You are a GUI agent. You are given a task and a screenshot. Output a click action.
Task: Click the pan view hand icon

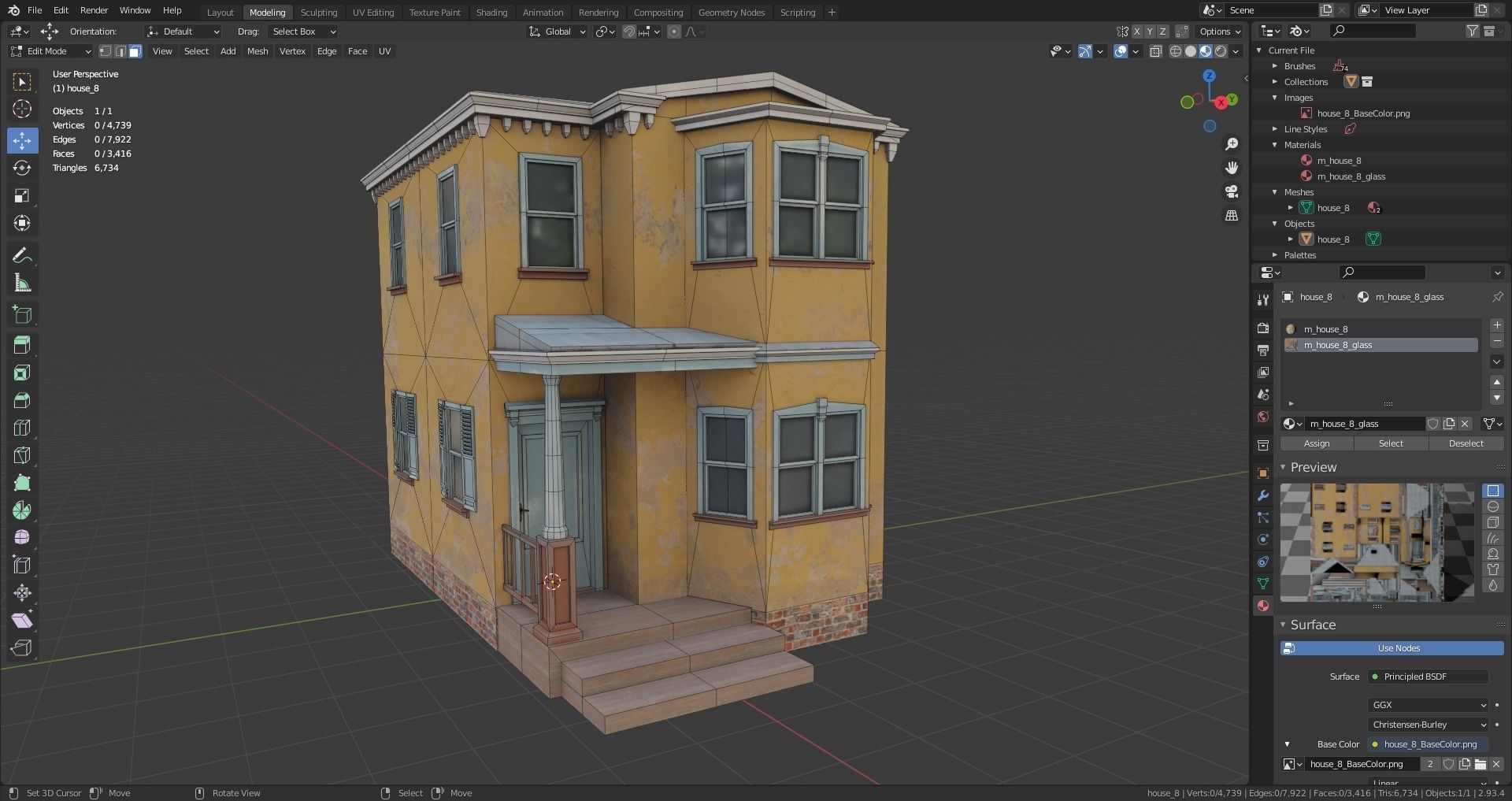point(1232,168)
